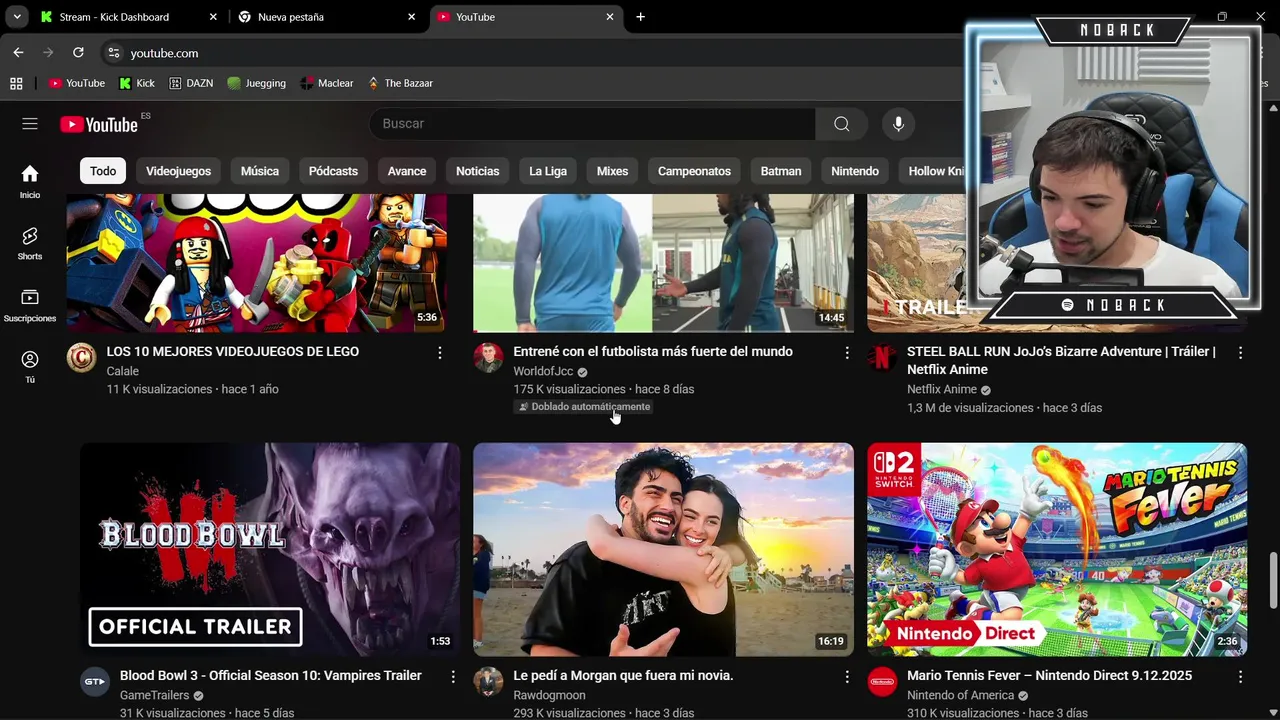
Task: Close the Nueva pestaña tab
Action: 411,17
